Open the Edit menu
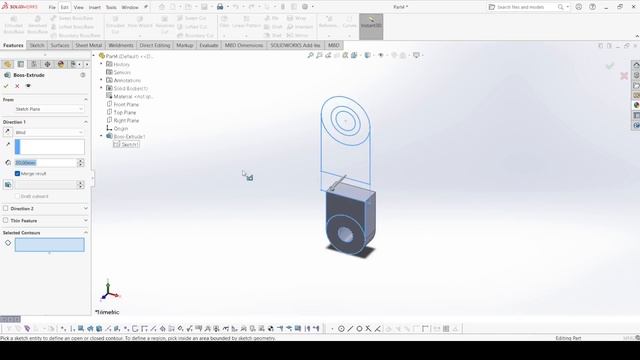 tap(65, 7)
